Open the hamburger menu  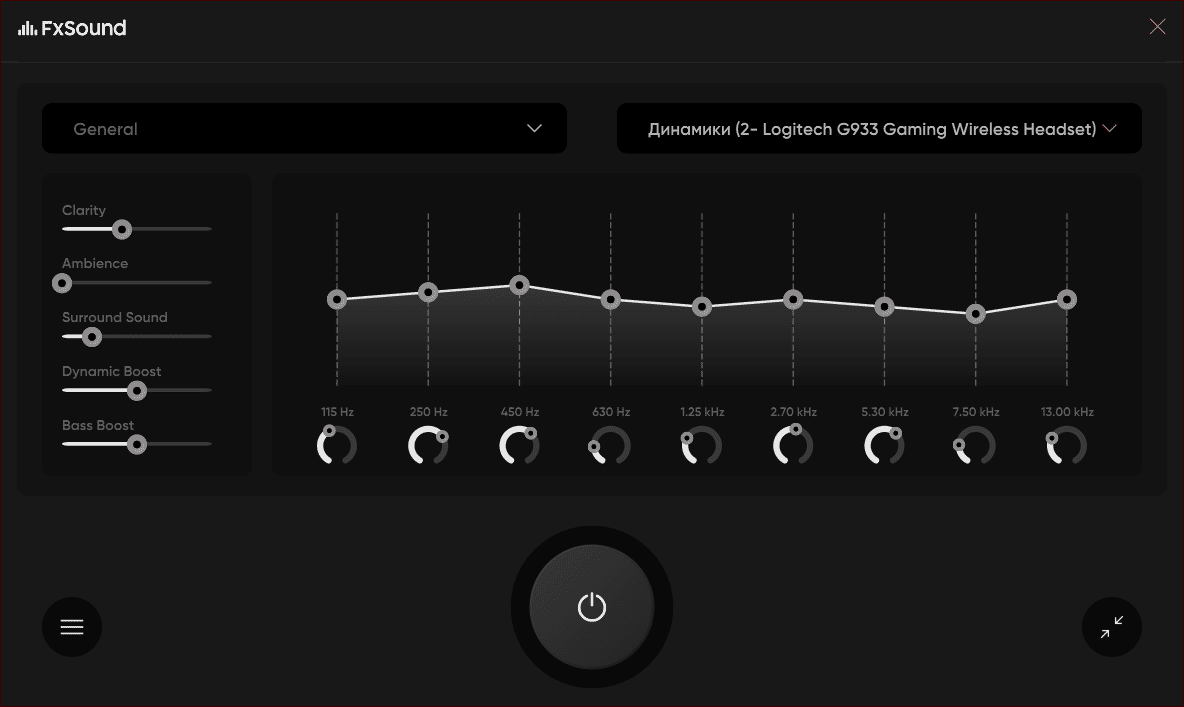click(72, 627)
